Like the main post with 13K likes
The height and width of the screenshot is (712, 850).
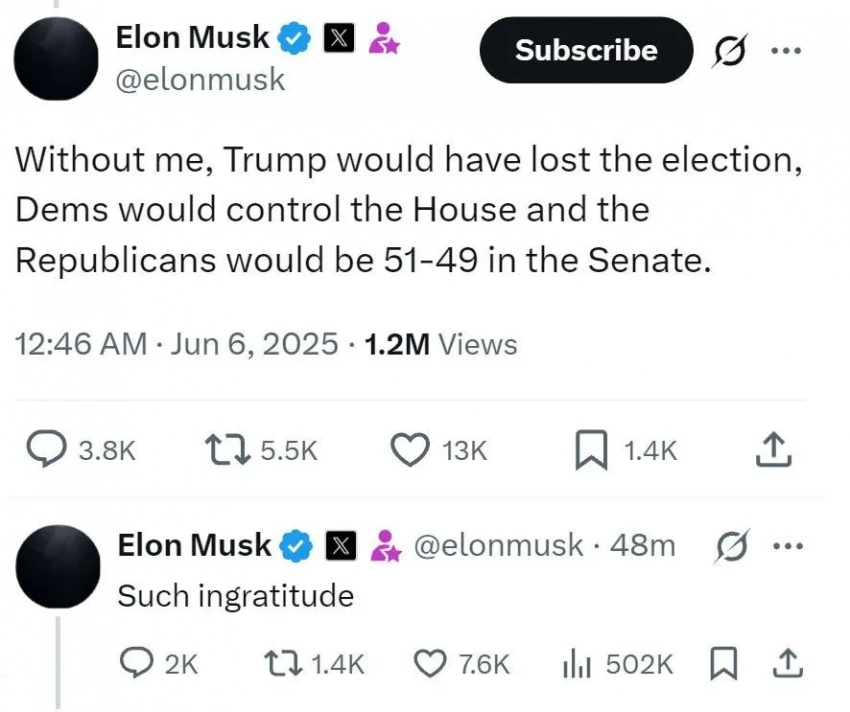pyautogui.click(x=407, y=451)
